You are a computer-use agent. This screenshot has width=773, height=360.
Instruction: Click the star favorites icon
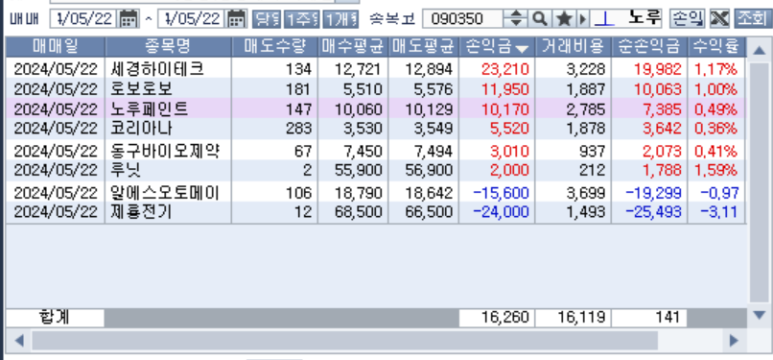coord(564,19)
